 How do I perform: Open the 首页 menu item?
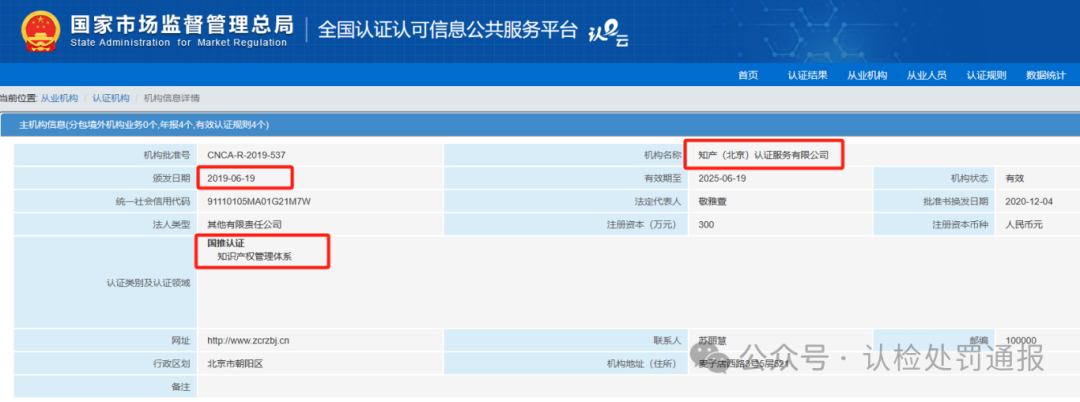pyautogui.click(x=748, y=76)
